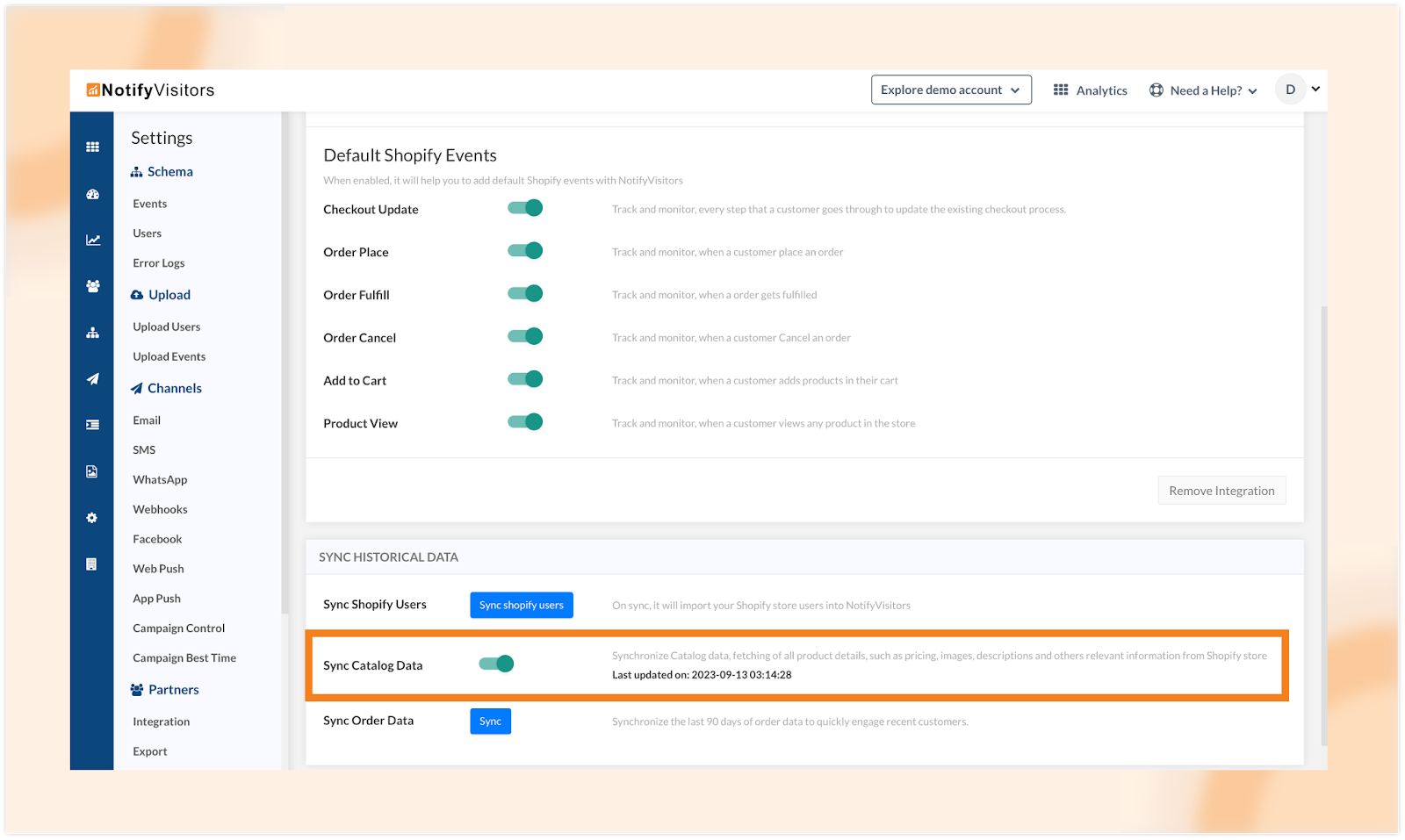Click the Sync button for Order Data
This screenshot has width=1405, height=840.
coord(490,722)
